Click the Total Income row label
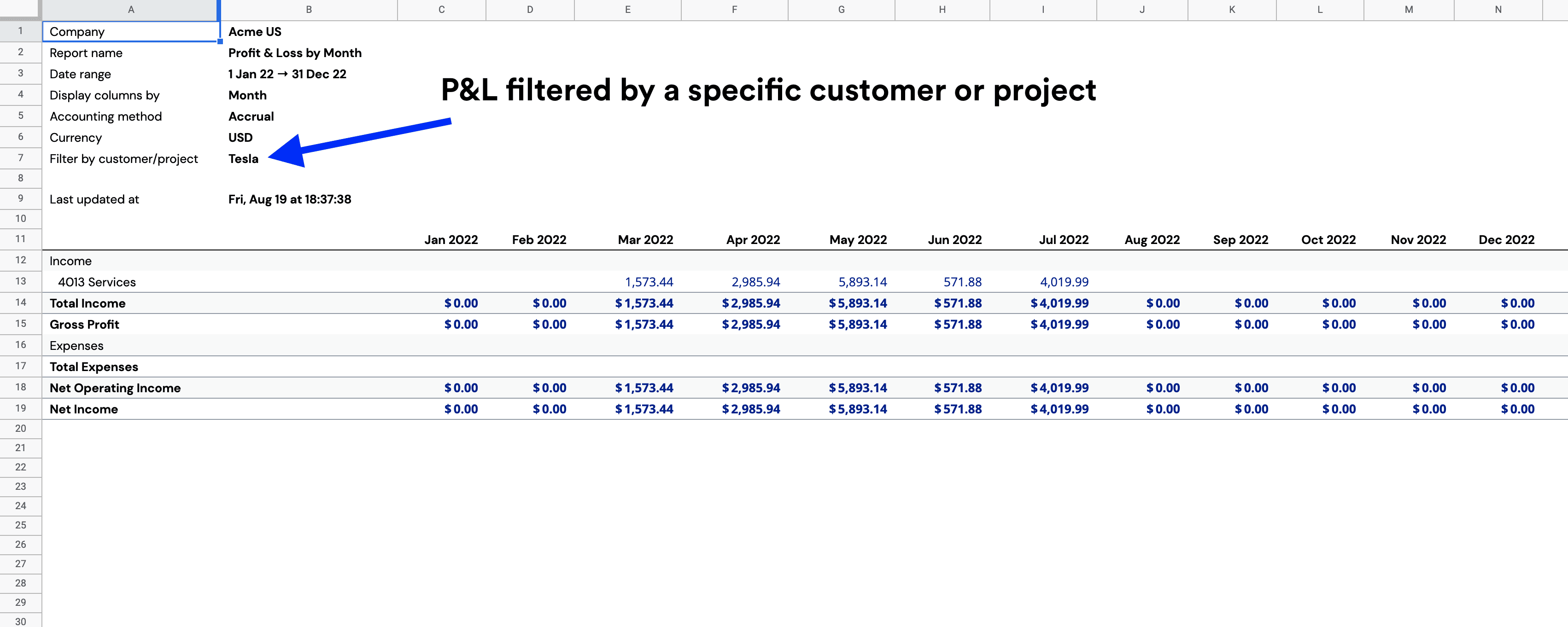This screenshot has width=1568, height=627. (88, 303)
